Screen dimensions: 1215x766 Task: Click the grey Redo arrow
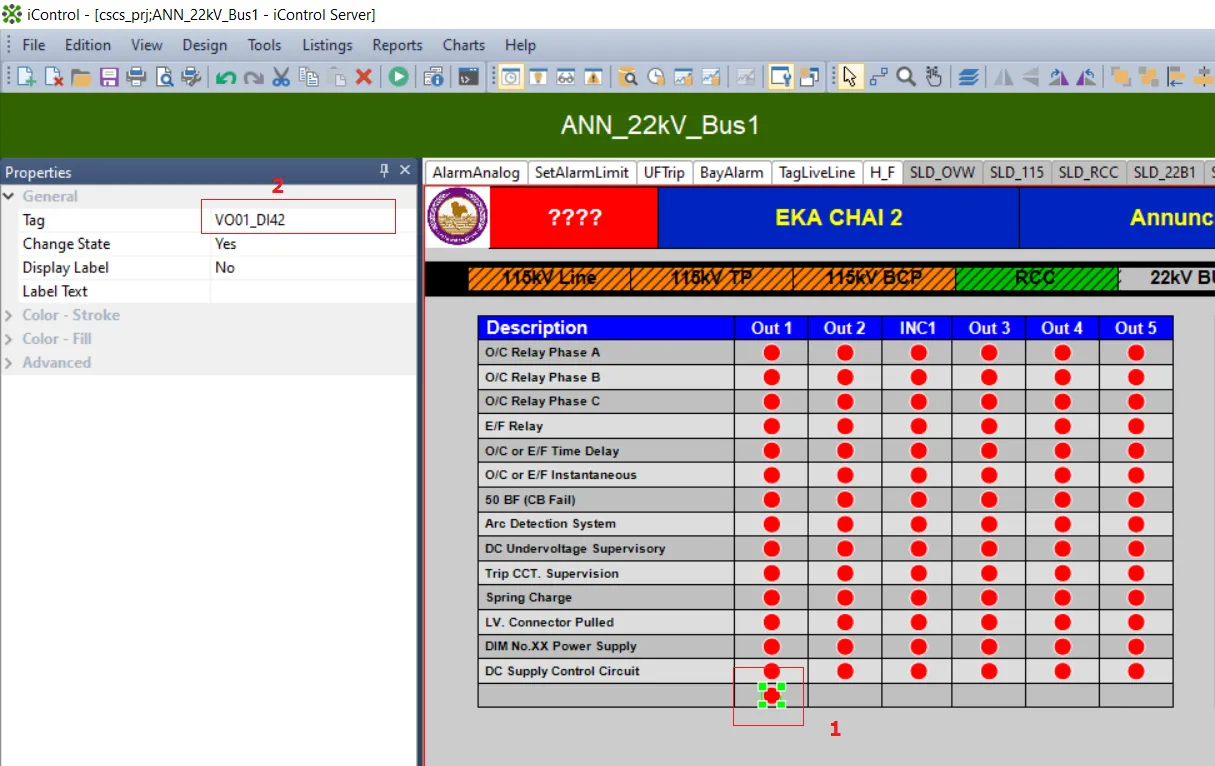coord(254,77)
